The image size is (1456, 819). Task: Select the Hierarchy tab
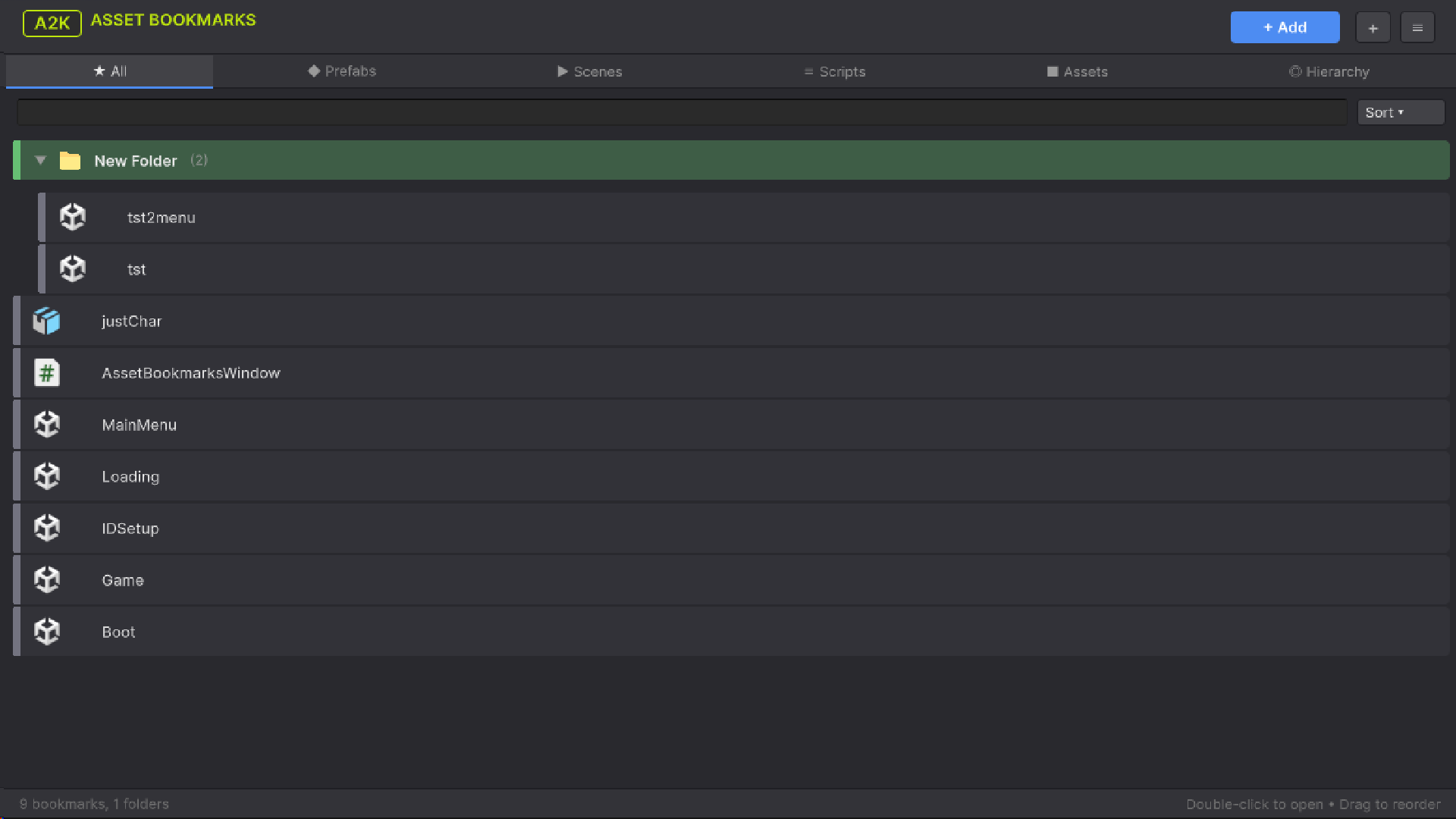tap(1329, 72)
